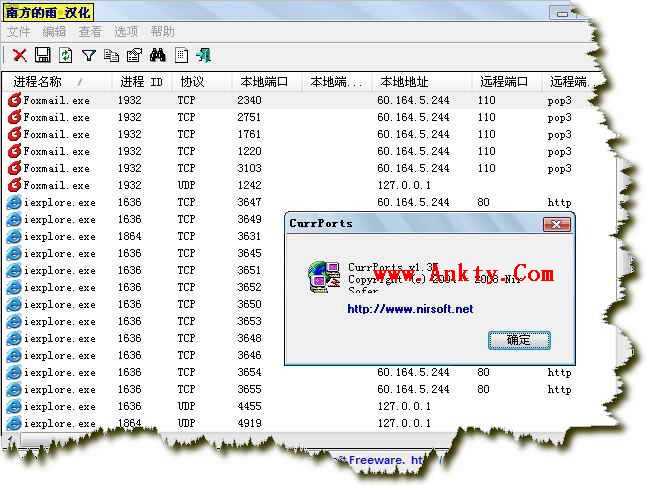Select iexplore.exe row with port 3650
646x486 pixels.
(144, 304)
